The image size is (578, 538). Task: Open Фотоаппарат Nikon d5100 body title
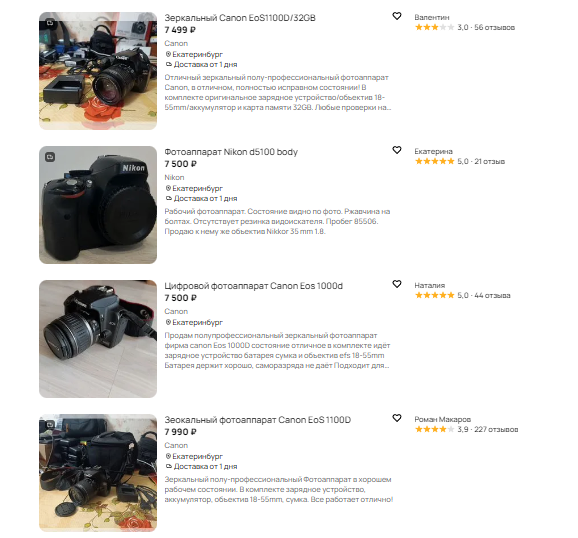click(x=231, y=152)
